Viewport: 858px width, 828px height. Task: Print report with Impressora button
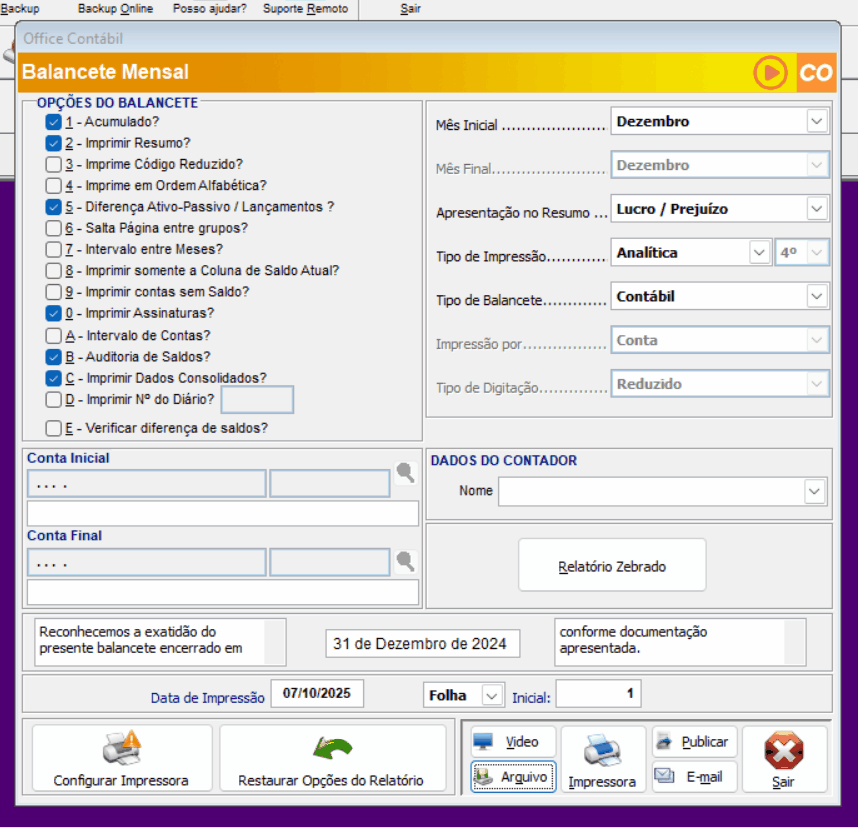tap(601, 759)
